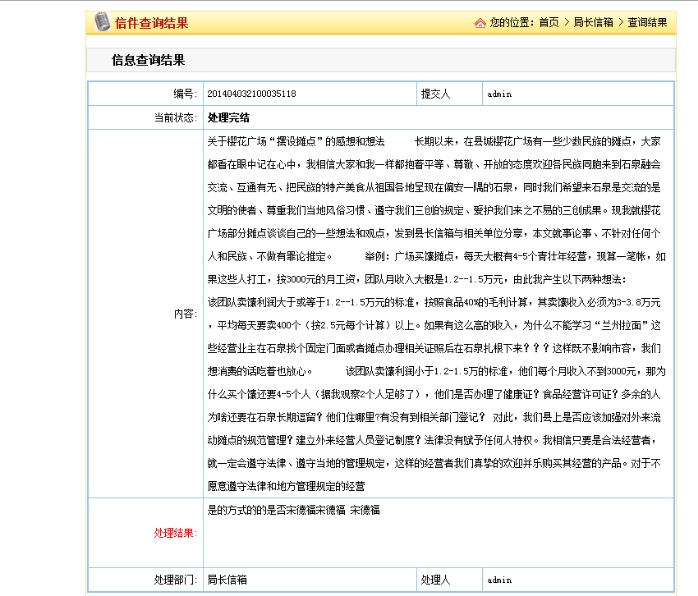Click the admin value beside 提交人

(500, 94)
